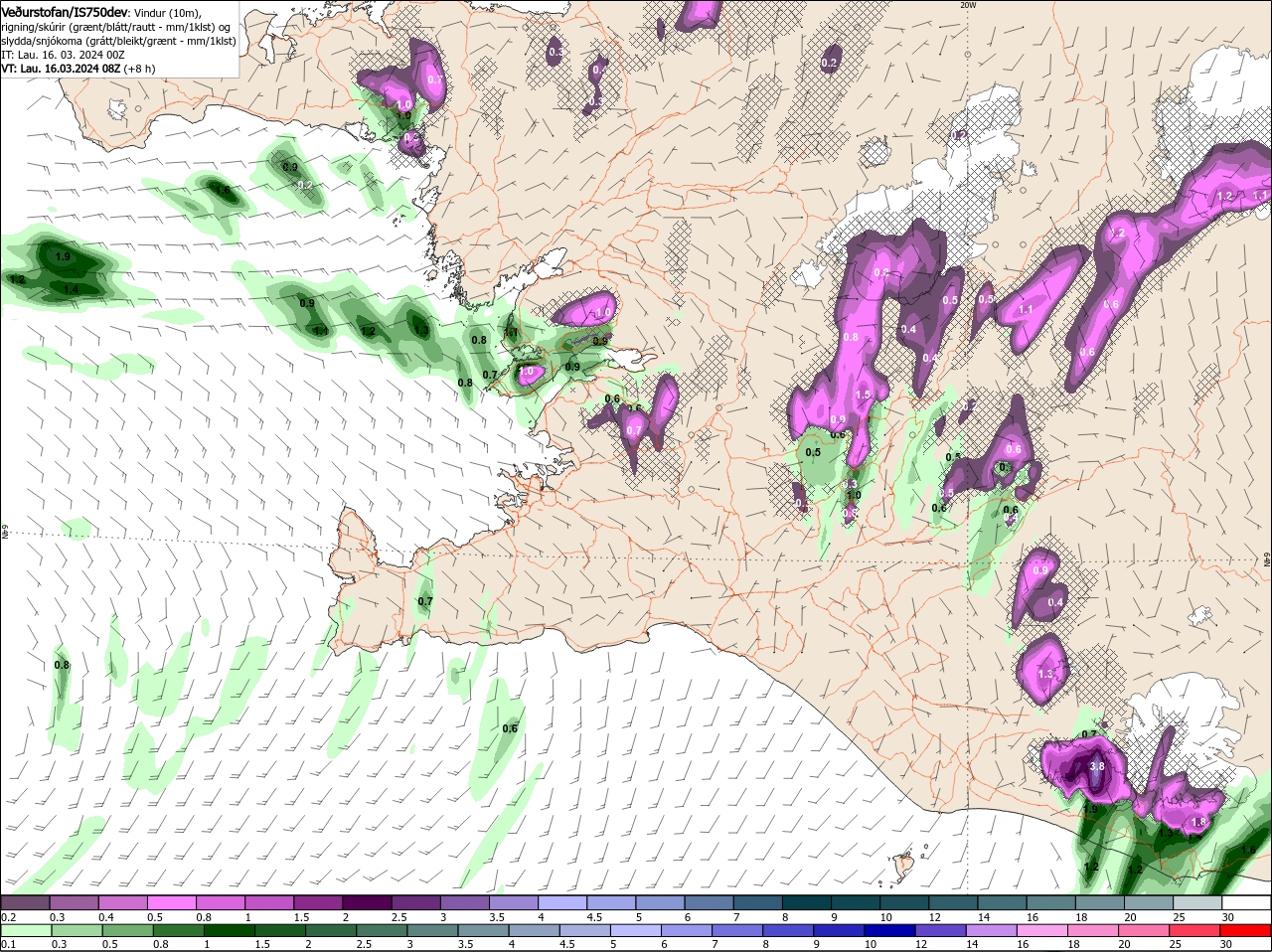This screenshot has height=952, width=1272.
Task: Select the rain legend swatch for 0.1
Action: click(25, 930)
